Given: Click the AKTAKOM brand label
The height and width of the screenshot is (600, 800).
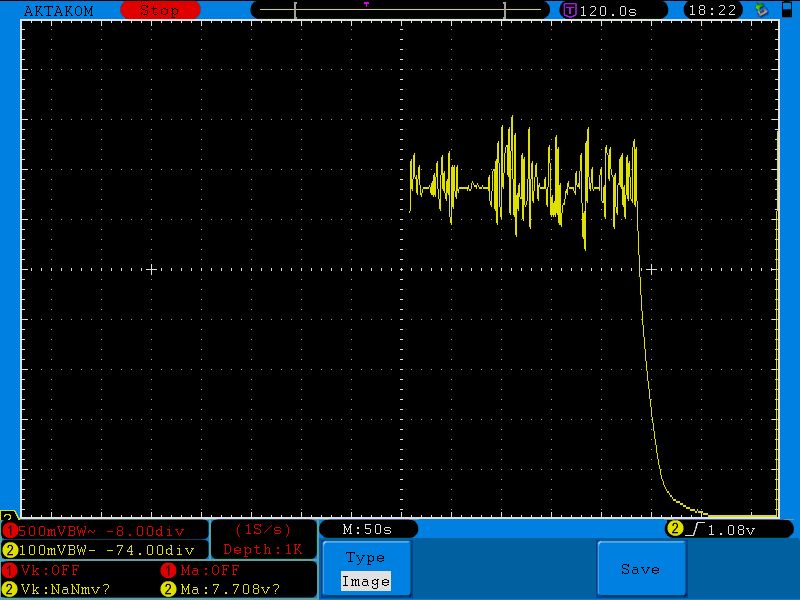Looking at the screenshot, I should click(59, 11).
